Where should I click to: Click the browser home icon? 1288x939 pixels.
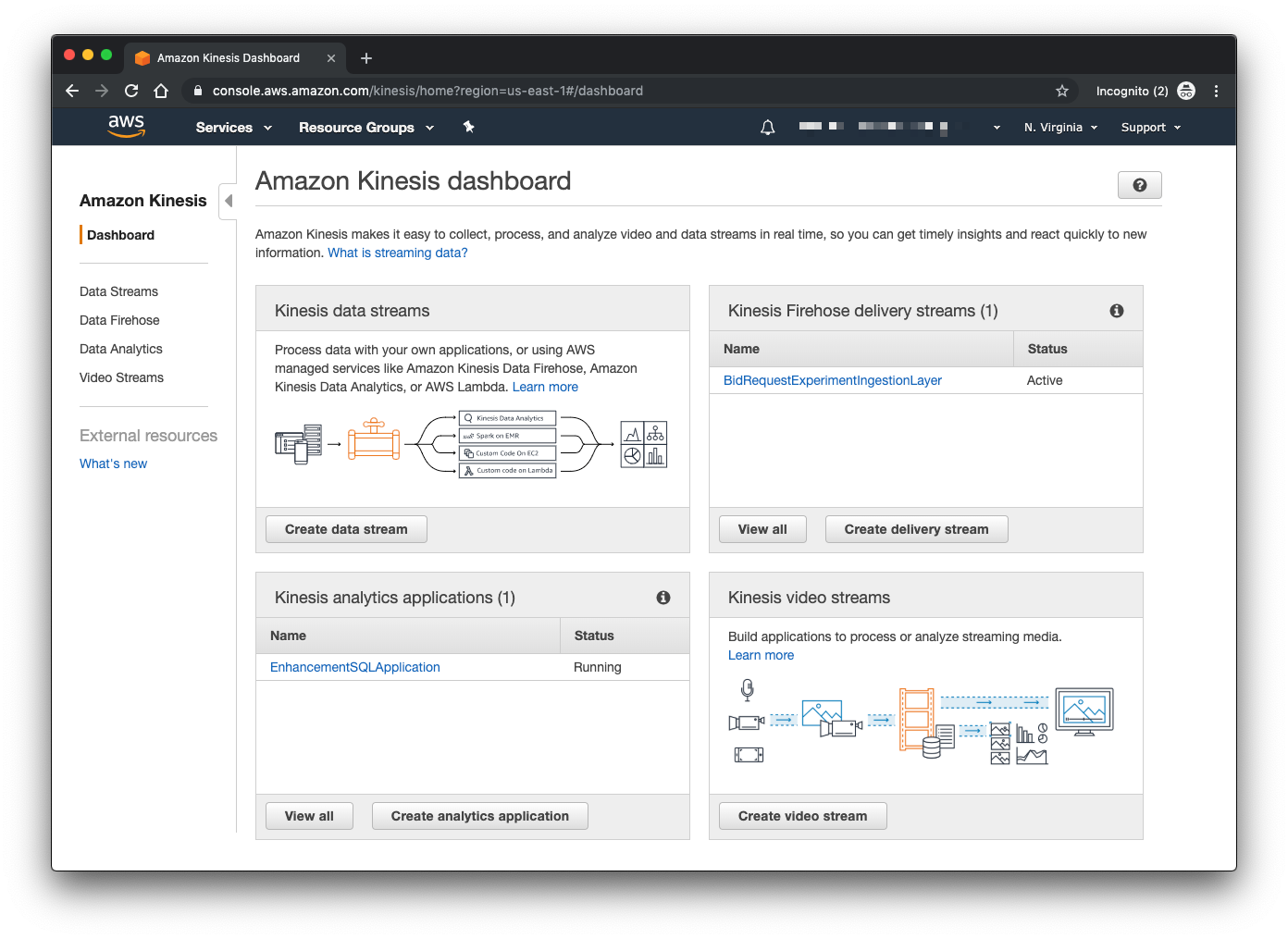coord(161,91)
